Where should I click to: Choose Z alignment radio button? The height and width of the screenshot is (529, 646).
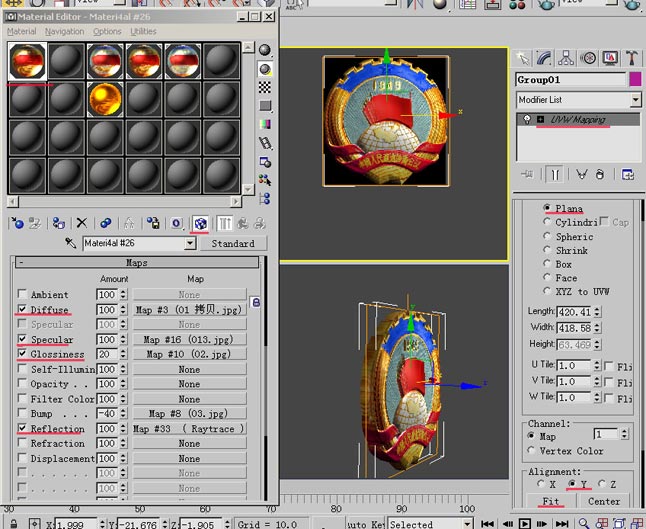click(x=602, y=484)
